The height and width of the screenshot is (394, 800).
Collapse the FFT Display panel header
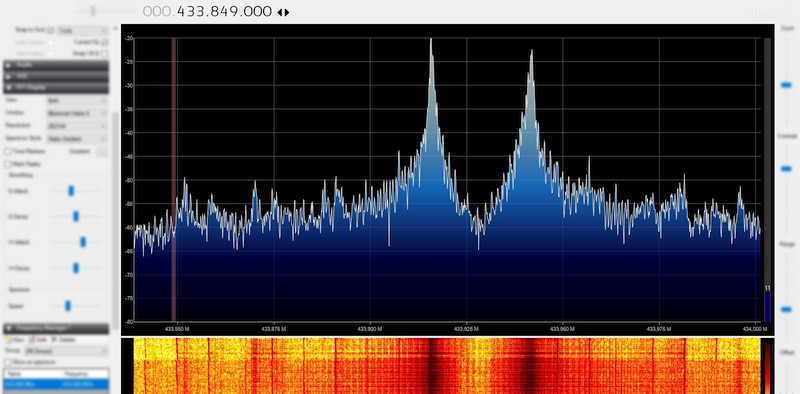pos(56,88)
